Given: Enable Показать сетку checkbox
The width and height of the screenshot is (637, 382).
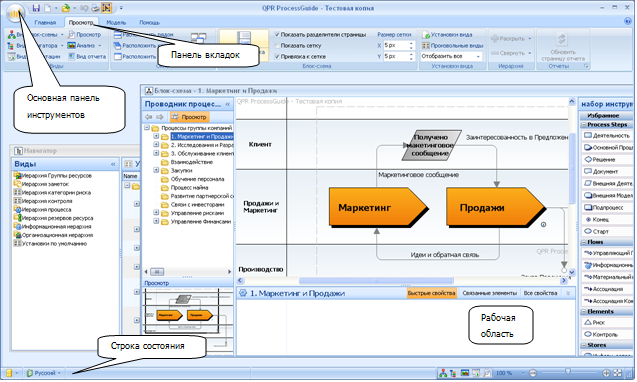Looking at the screenshot, I should 277,46.
